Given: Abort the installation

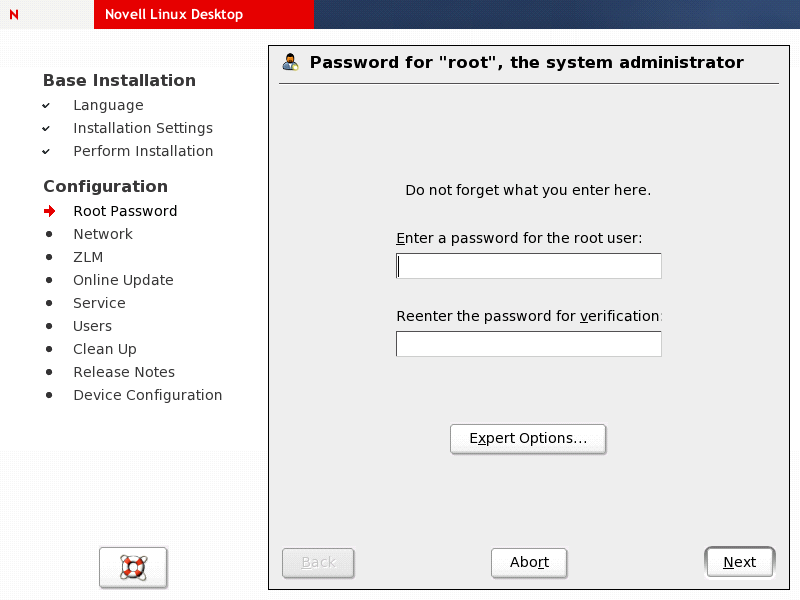Looking at the screenshot, I should (x=529, y=562).
